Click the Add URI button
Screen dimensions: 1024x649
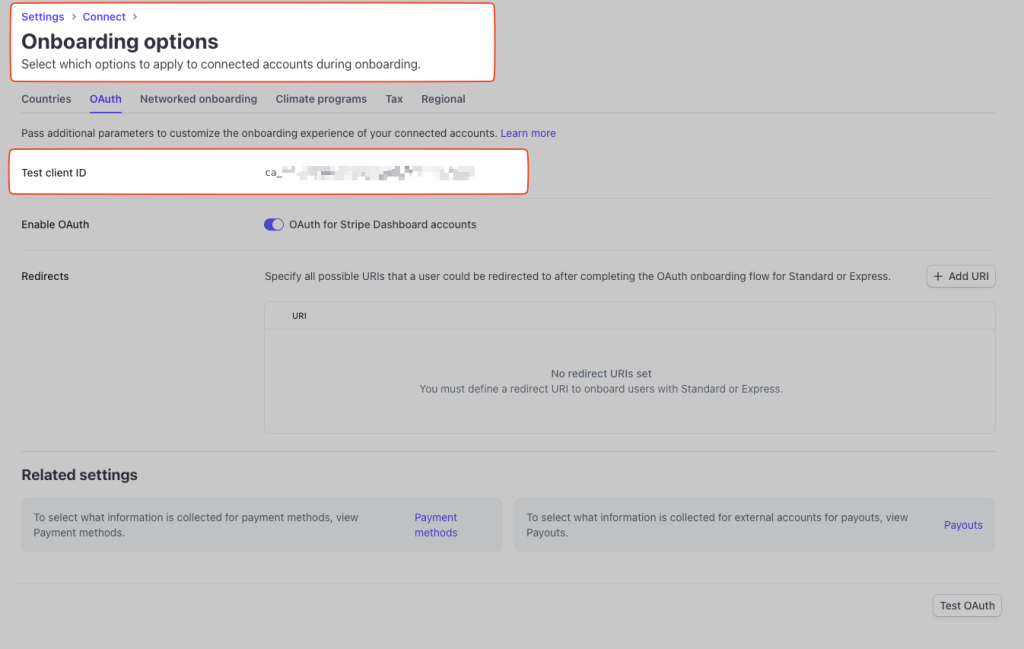pyautogui.click(x=961, y=276)
